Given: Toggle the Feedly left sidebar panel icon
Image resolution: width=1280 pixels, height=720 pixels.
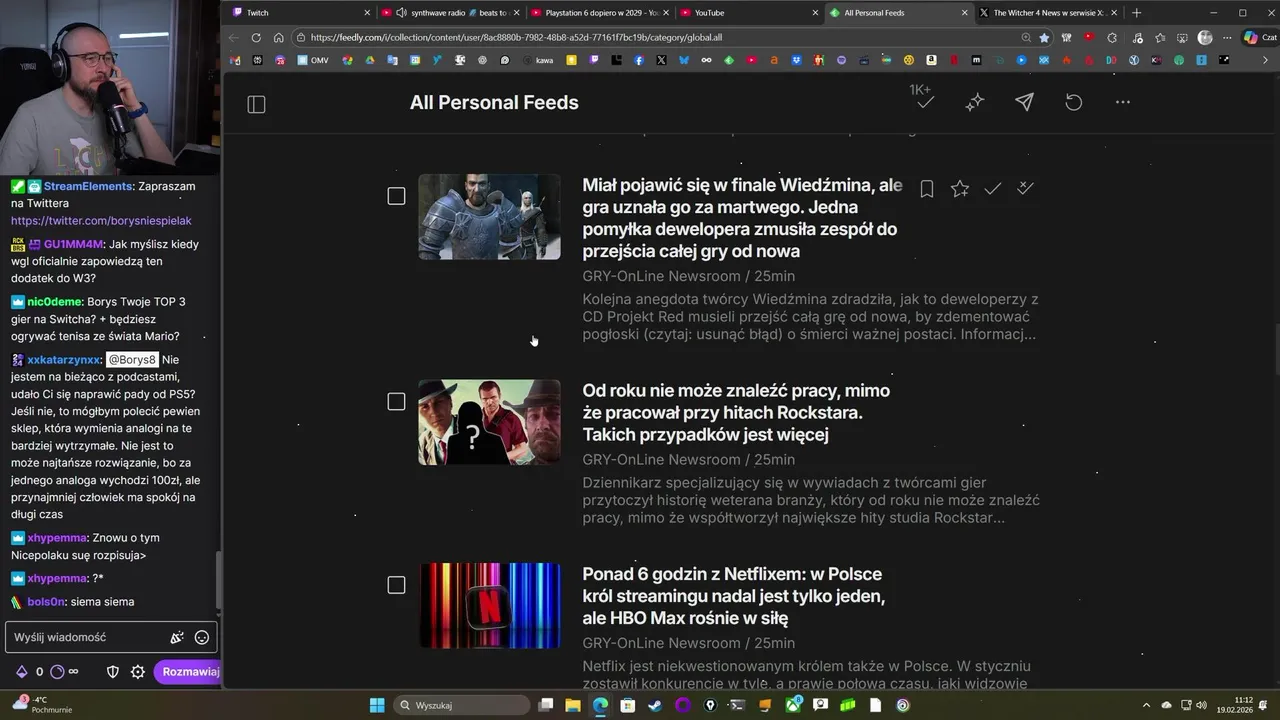Looking at the screenshot, I should [256, 104].
